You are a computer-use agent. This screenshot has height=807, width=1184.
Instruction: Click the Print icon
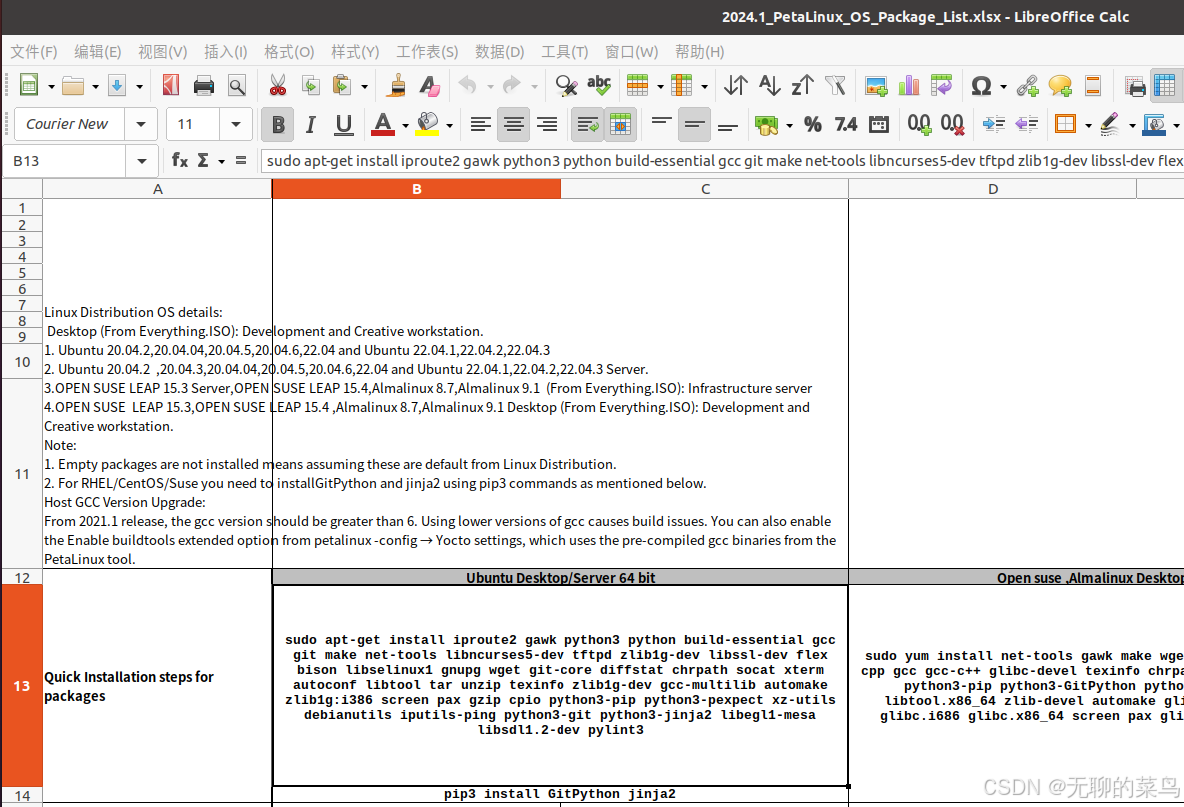click(x=204, y=85)
